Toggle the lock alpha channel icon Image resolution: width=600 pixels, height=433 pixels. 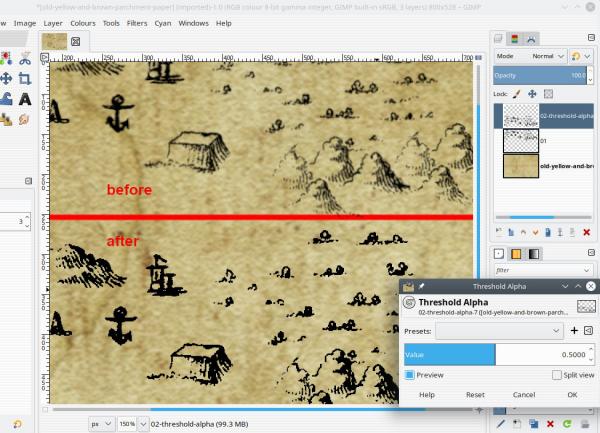[548, 94]
